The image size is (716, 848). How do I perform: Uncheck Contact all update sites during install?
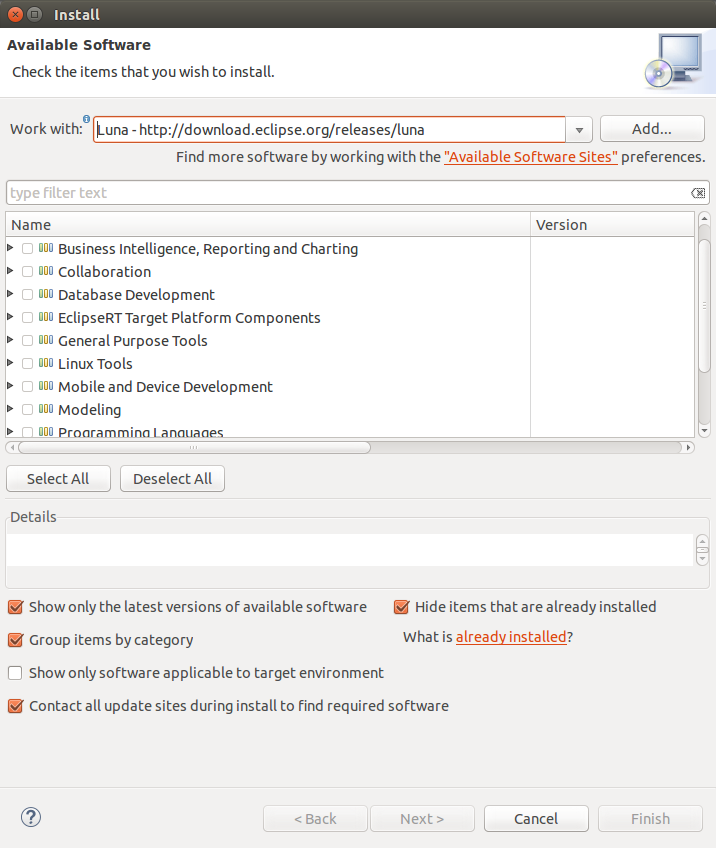pos(16,706)
